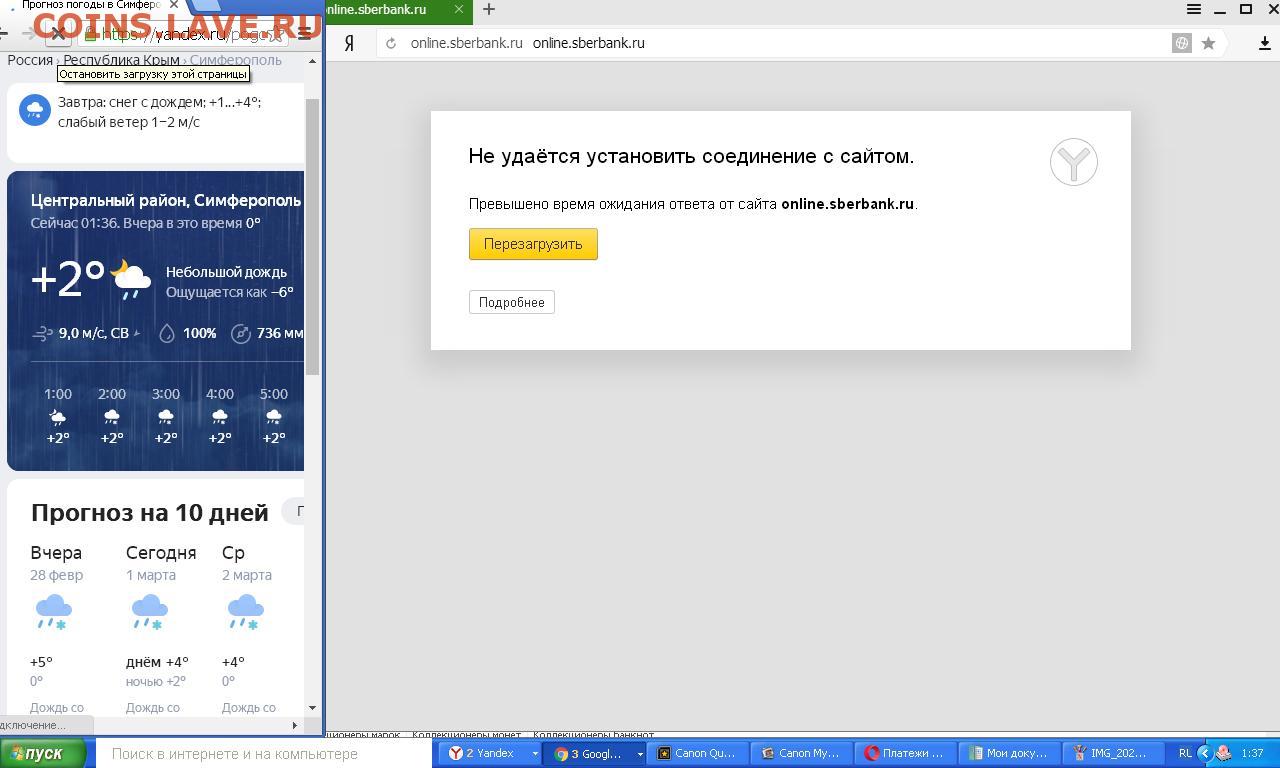
Task: Expand the Google Chrome taskbar group arrow
Action: click(639, 753)
